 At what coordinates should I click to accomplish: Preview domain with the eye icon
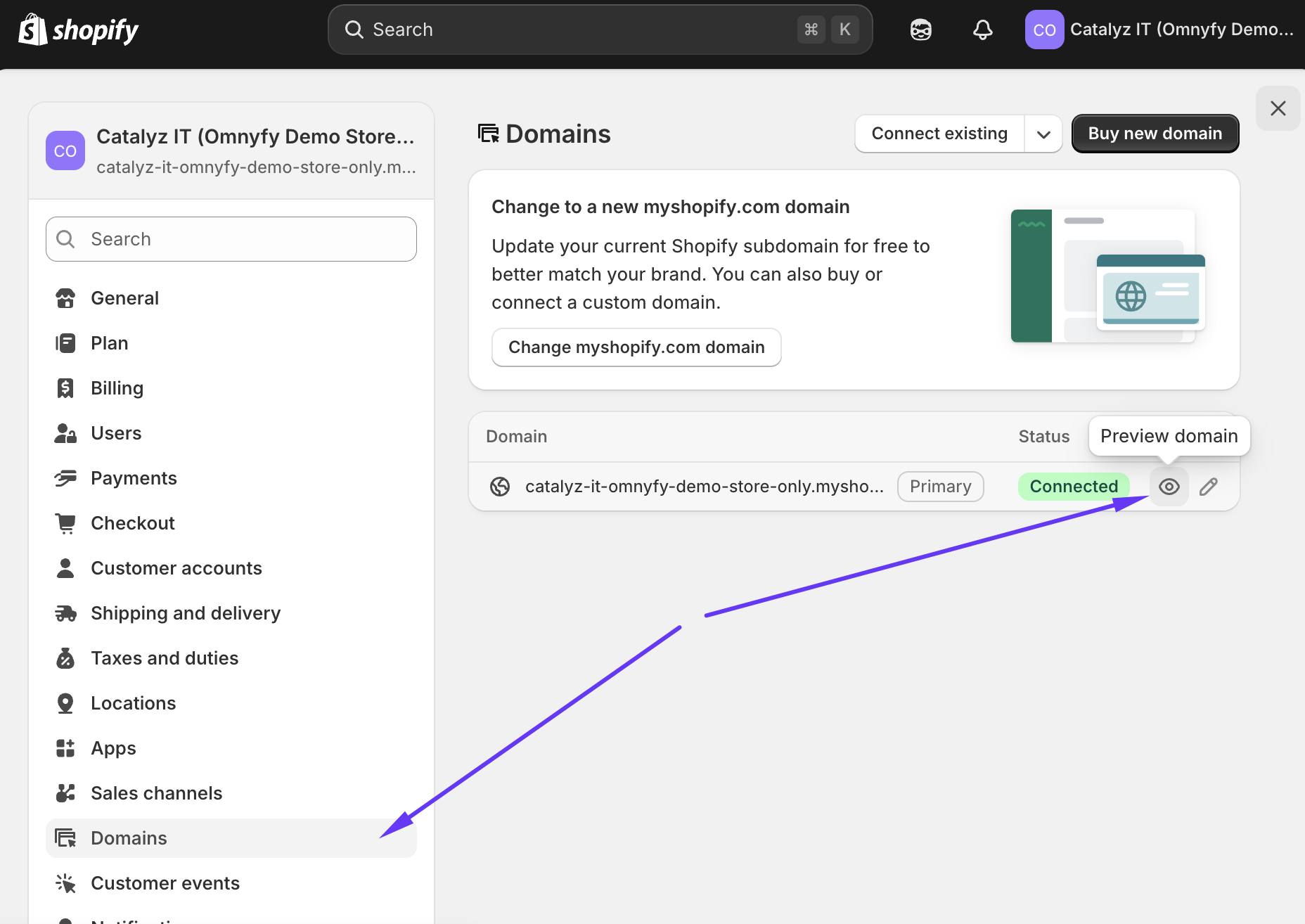pos(1169,487)
